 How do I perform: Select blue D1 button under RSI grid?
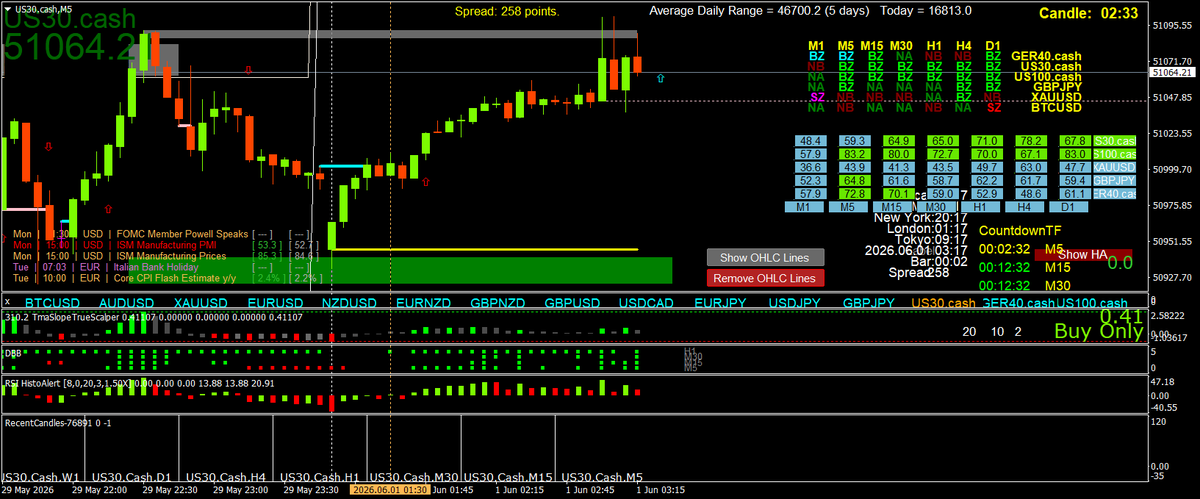pos(1068,206)
